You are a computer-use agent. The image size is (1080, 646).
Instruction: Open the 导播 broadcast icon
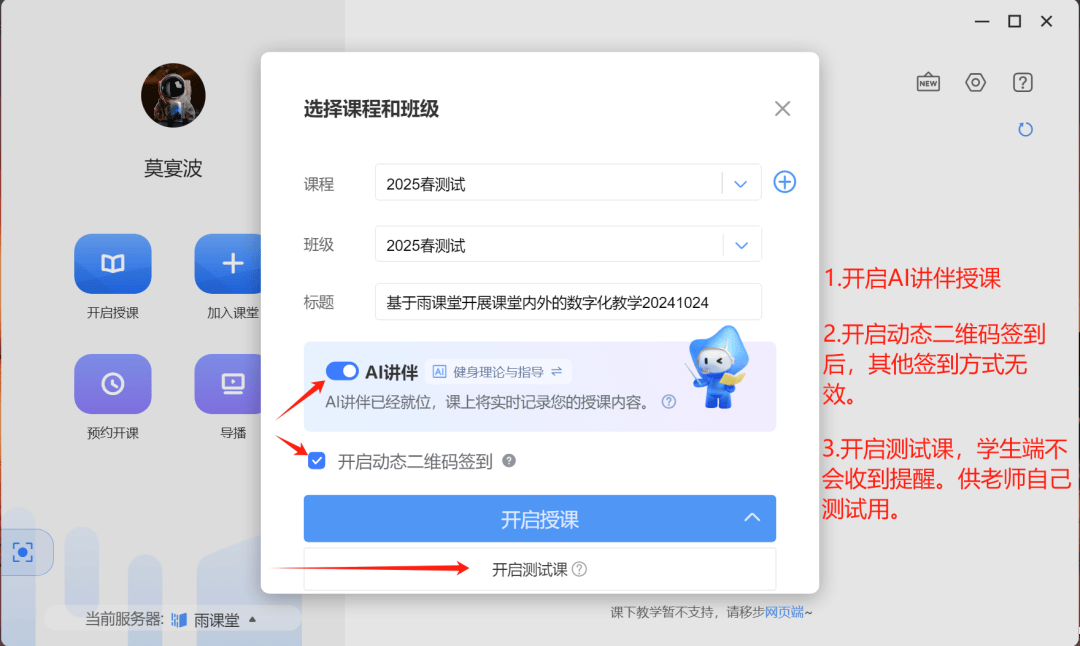coord(232,383)
